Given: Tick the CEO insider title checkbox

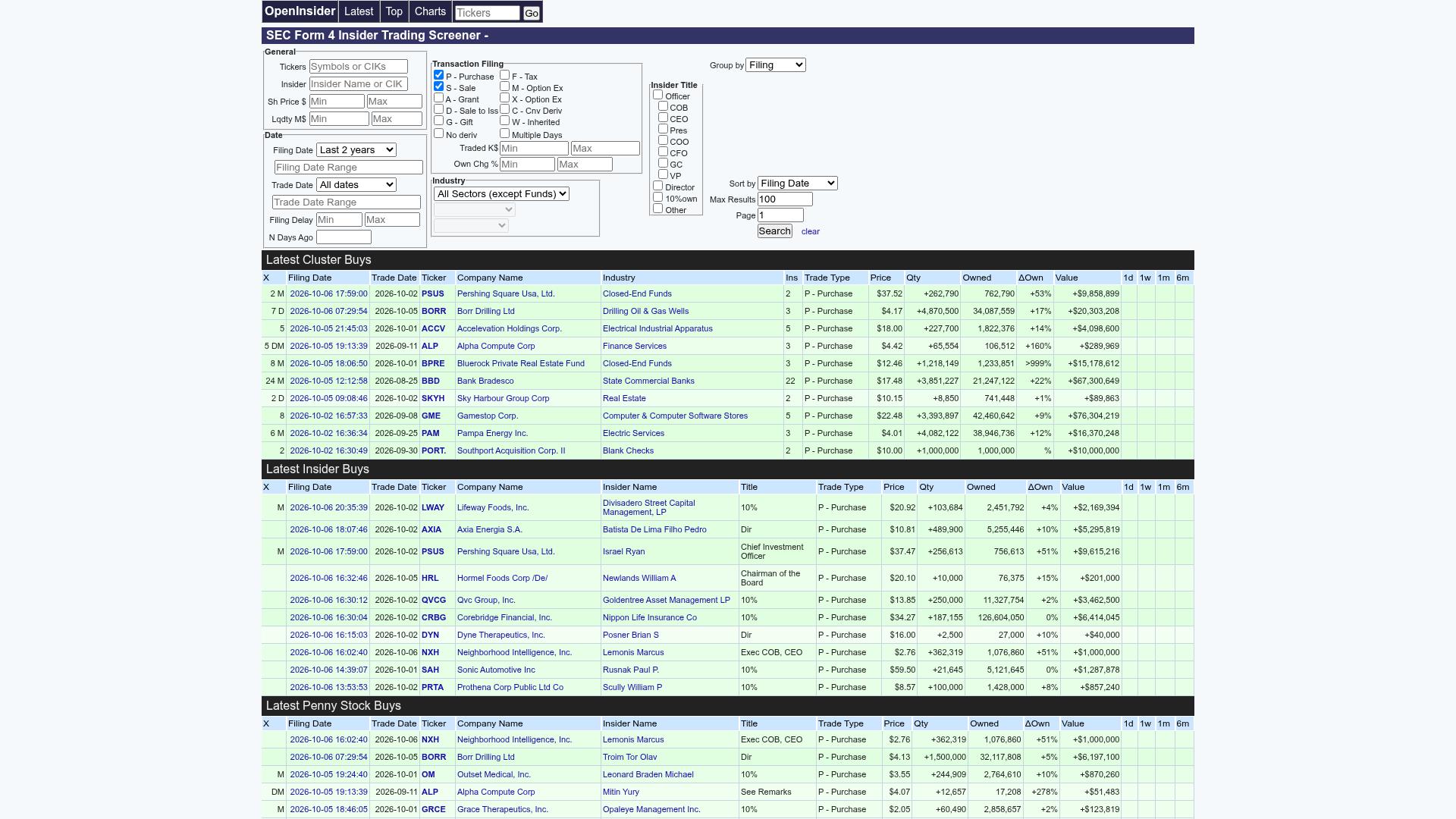Looking at the screenshot, I should pos(663,118).
